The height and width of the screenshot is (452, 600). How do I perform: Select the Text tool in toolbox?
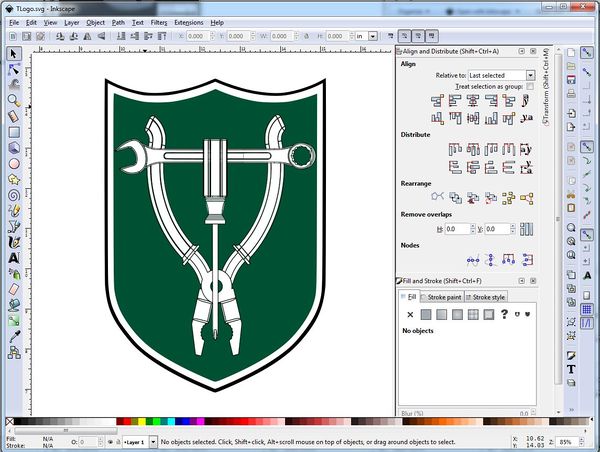coord(14,257)
